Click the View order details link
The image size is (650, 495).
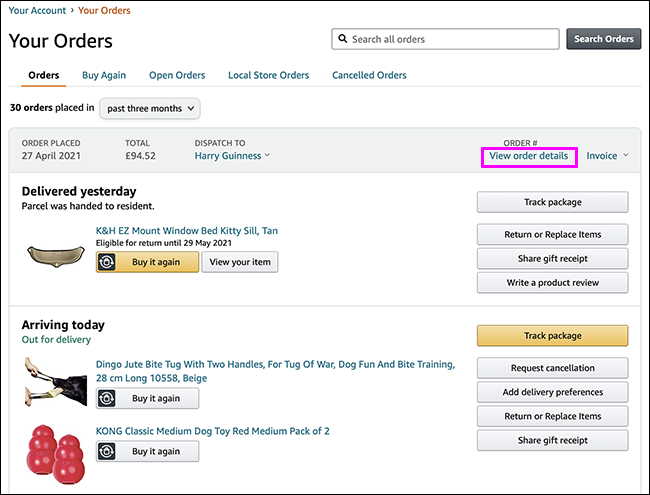pos(528,156)
